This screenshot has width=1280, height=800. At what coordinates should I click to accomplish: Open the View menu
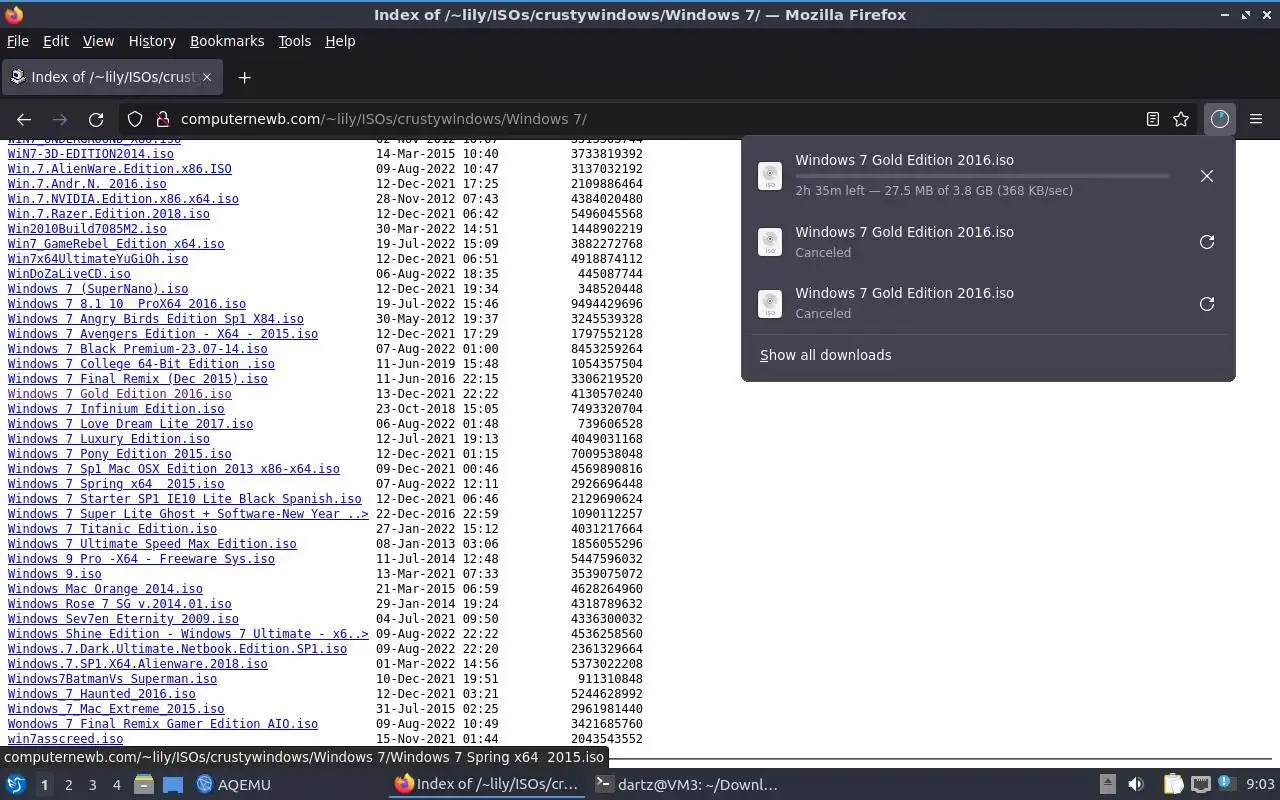[98, 41]
